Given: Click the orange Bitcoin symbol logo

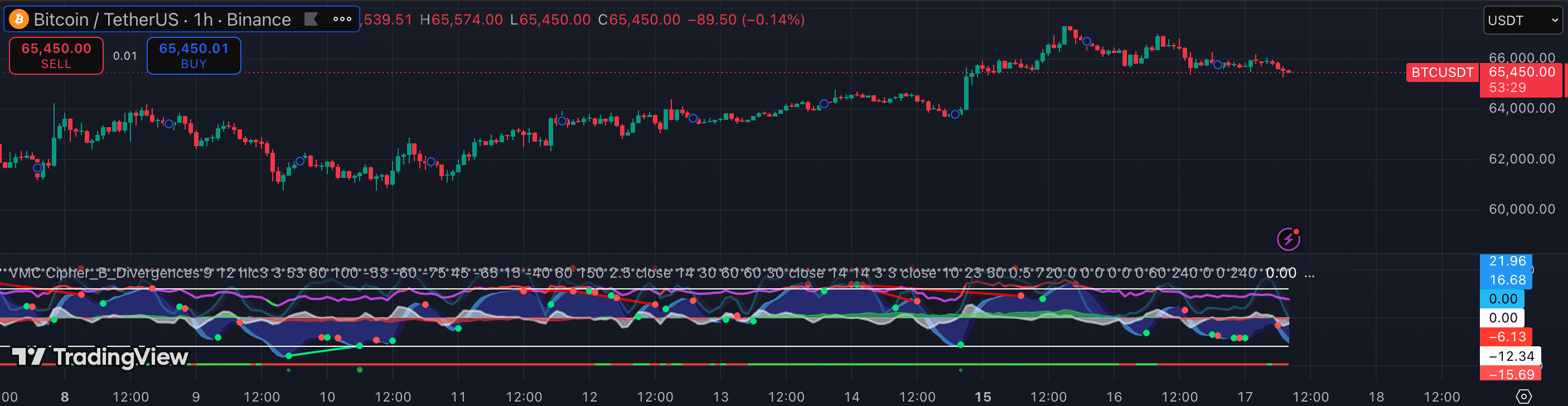Looking at the screenshot, I should 19,20.
